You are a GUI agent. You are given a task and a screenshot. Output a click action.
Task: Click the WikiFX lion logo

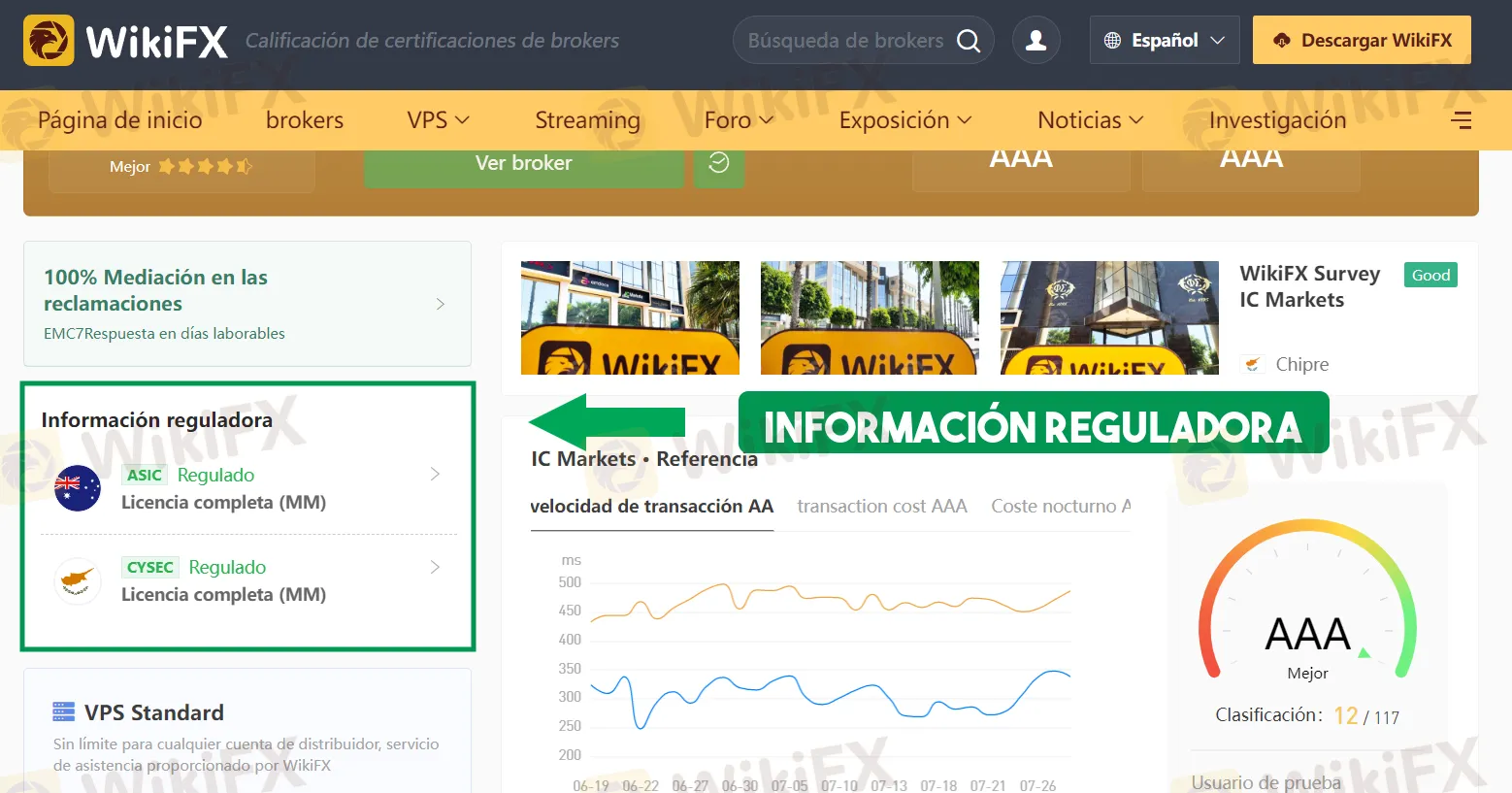pos(49,41)
